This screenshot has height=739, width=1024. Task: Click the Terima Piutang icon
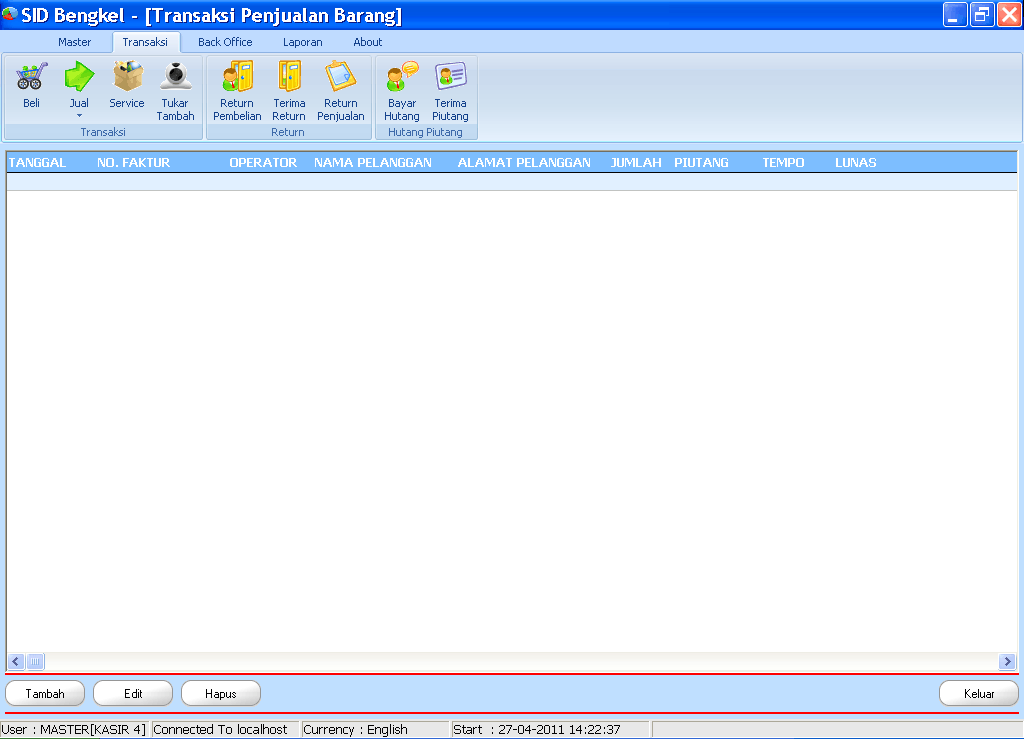point(450,88)
